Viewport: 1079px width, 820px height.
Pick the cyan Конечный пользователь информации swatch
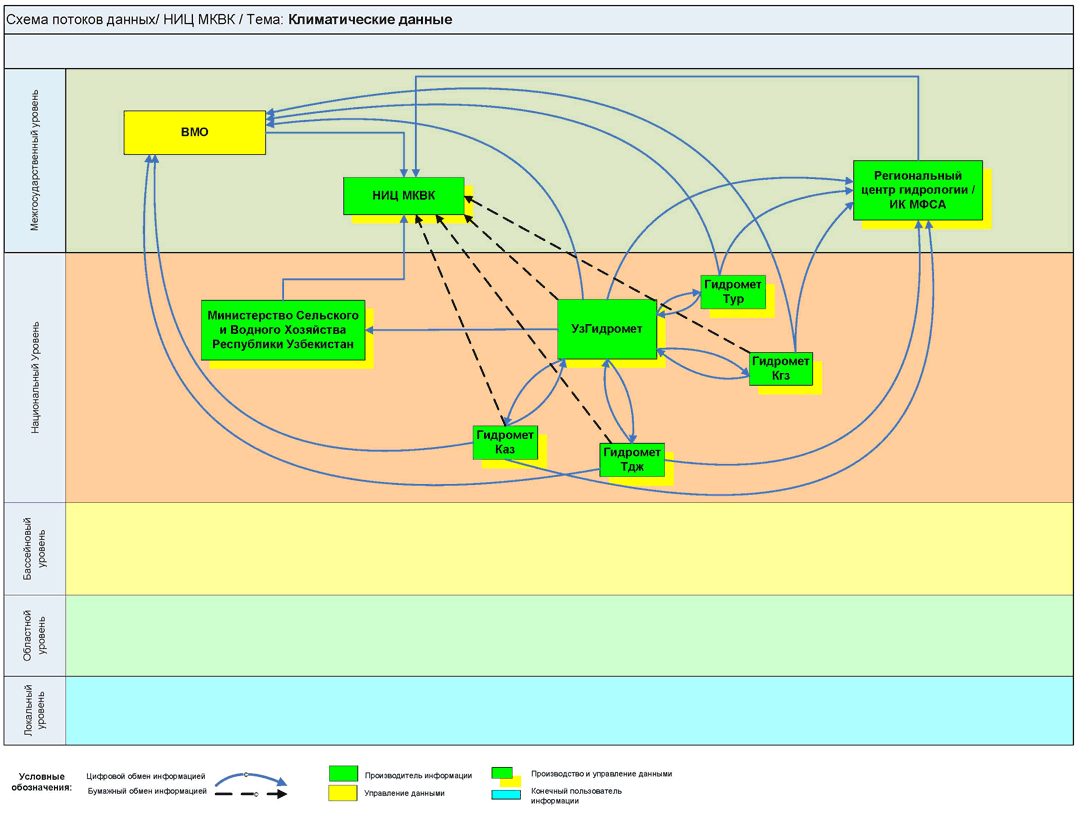point(506,795)
